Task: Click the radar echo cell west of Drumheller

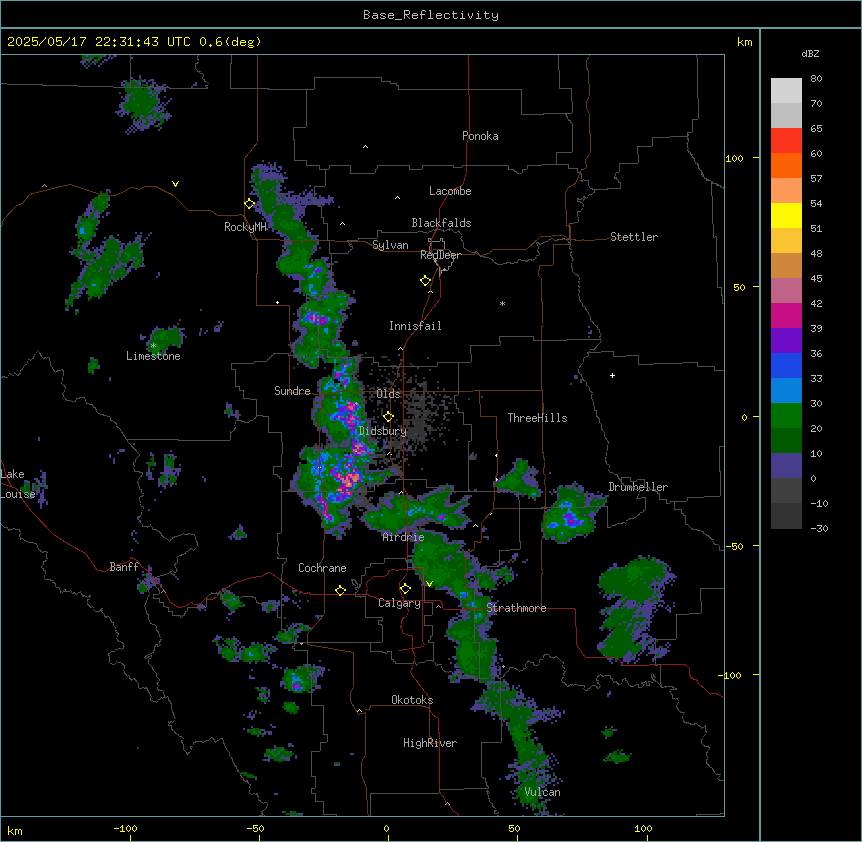Action: click(572, 512)
